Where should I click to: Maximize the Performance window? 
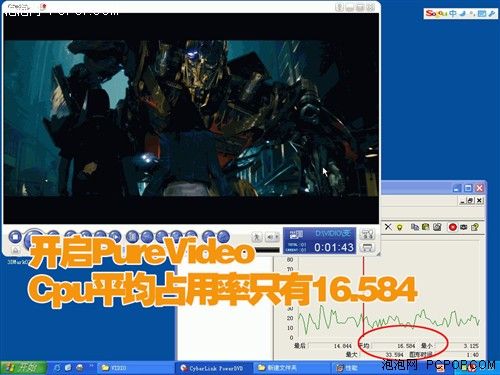click(x=468, y=188)
